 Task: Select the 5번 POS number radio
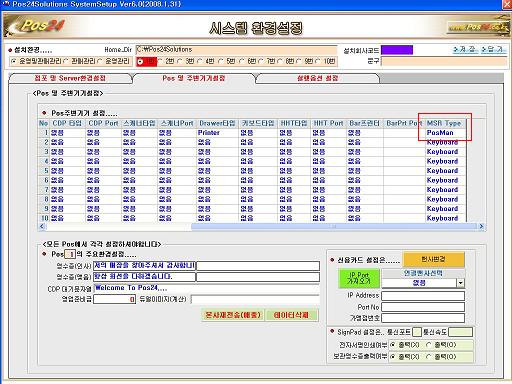coord(221,61)
